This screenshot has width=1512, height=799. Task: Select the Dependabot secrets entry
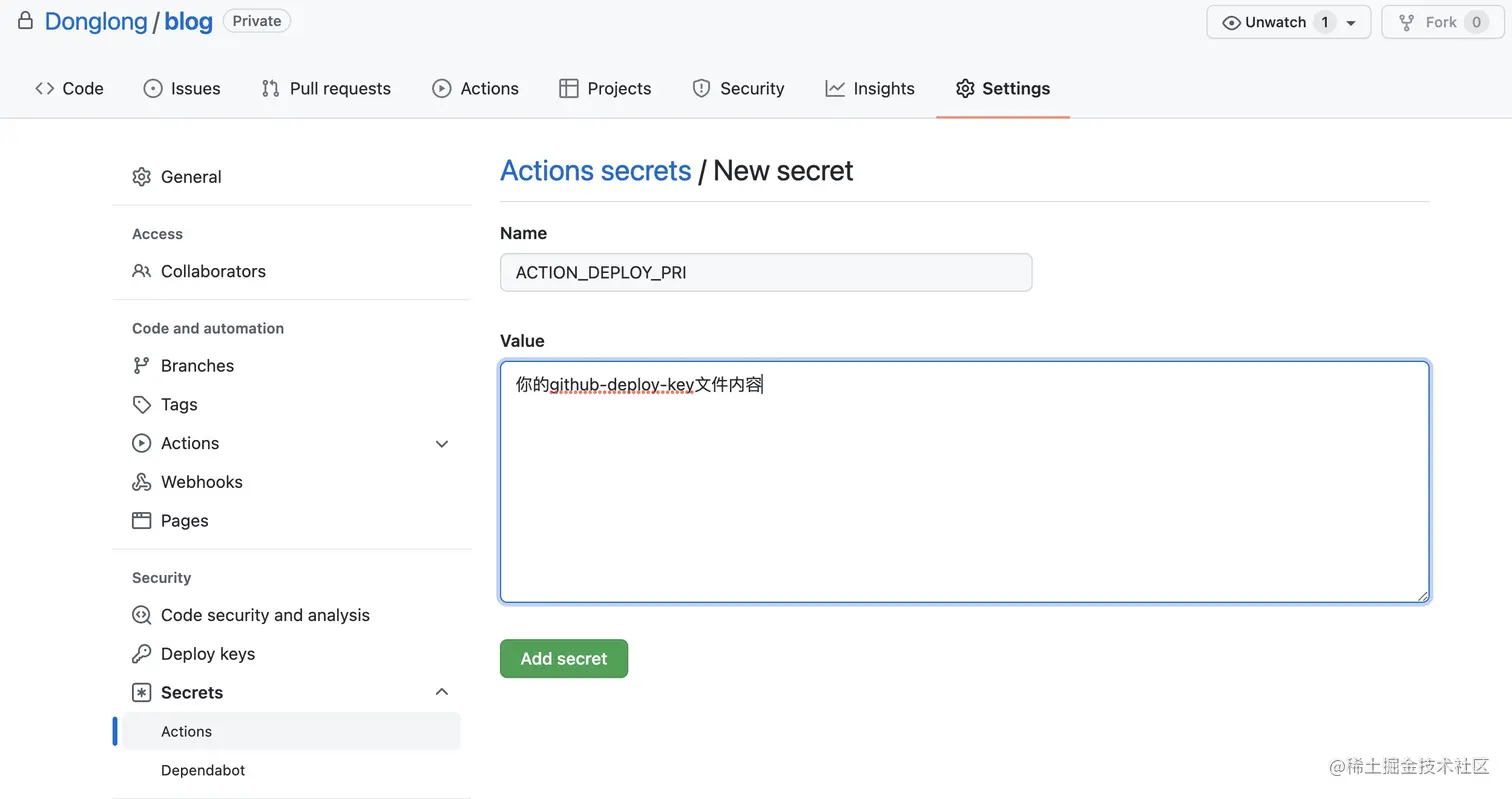click(x=203, y=770)
